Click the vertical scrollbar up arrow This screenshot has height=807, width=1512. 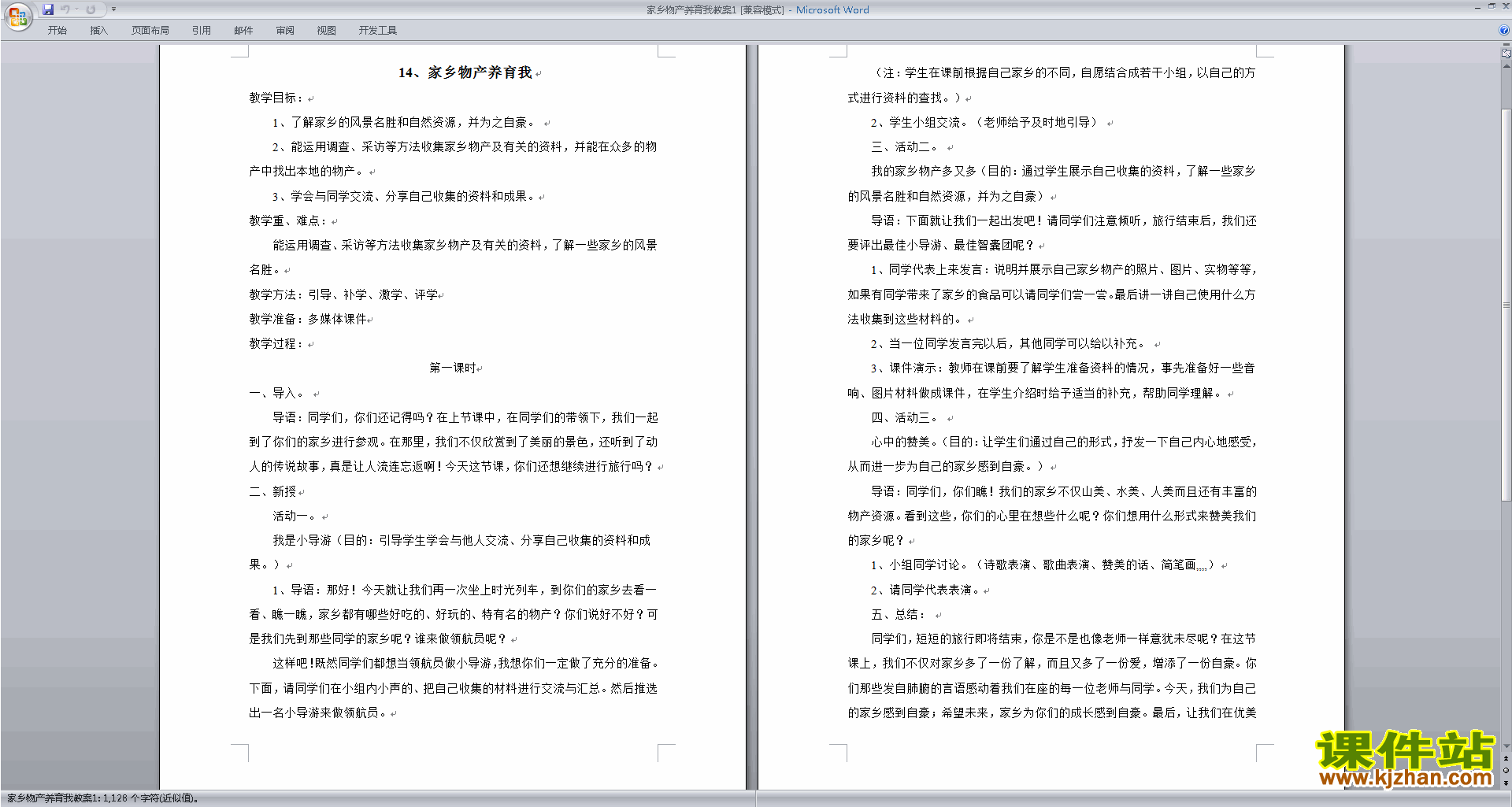pos(1506,65)
